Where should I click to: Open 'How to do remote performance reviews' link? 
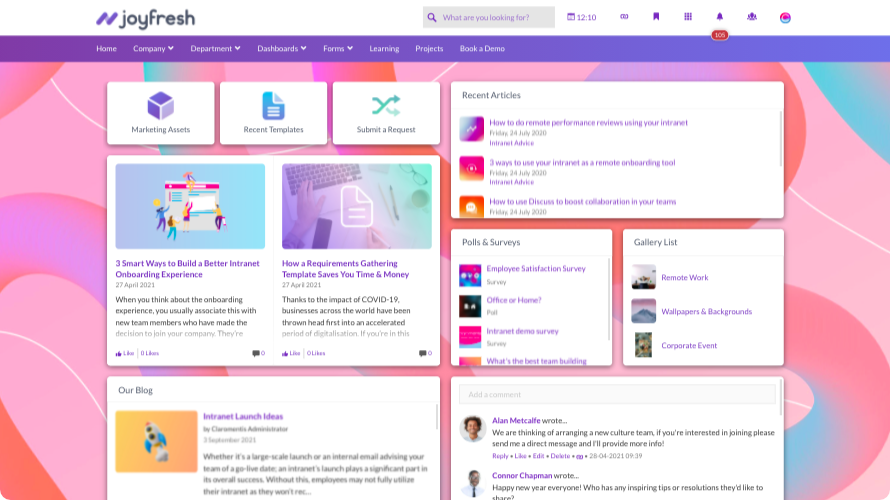589,123
